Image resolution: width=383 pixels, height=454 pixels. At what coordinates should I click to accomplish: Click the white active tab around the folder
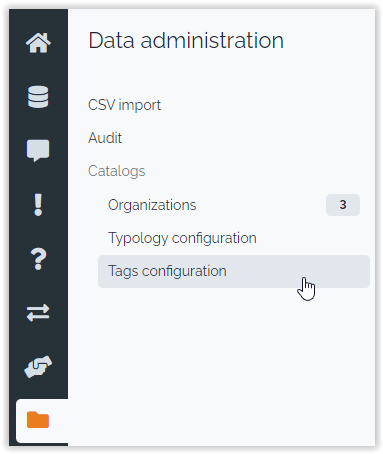[x=42, y=421]
